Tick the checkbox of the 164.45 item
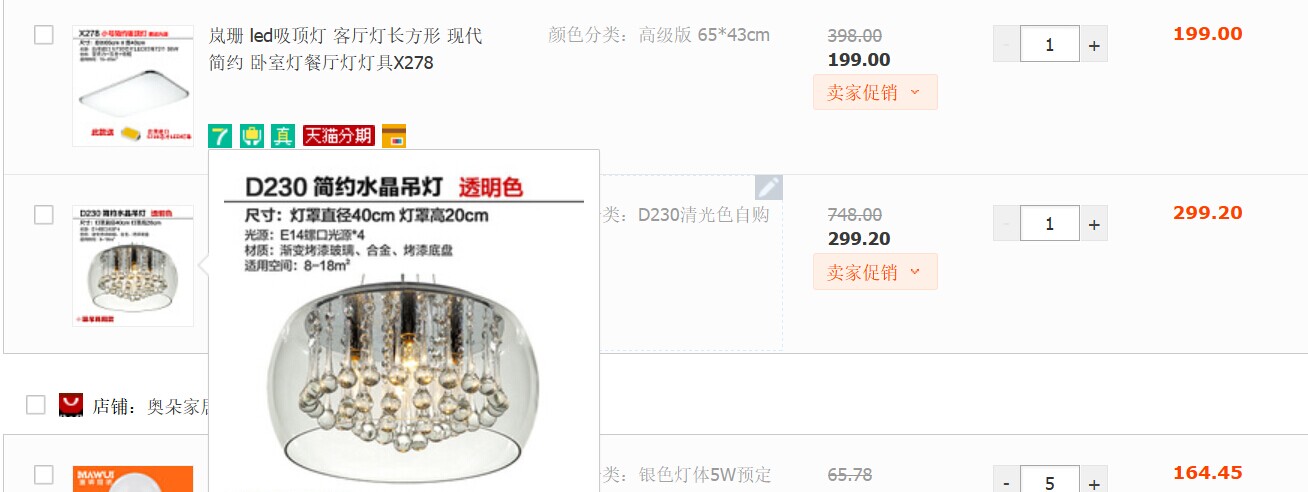 point(44,475)
